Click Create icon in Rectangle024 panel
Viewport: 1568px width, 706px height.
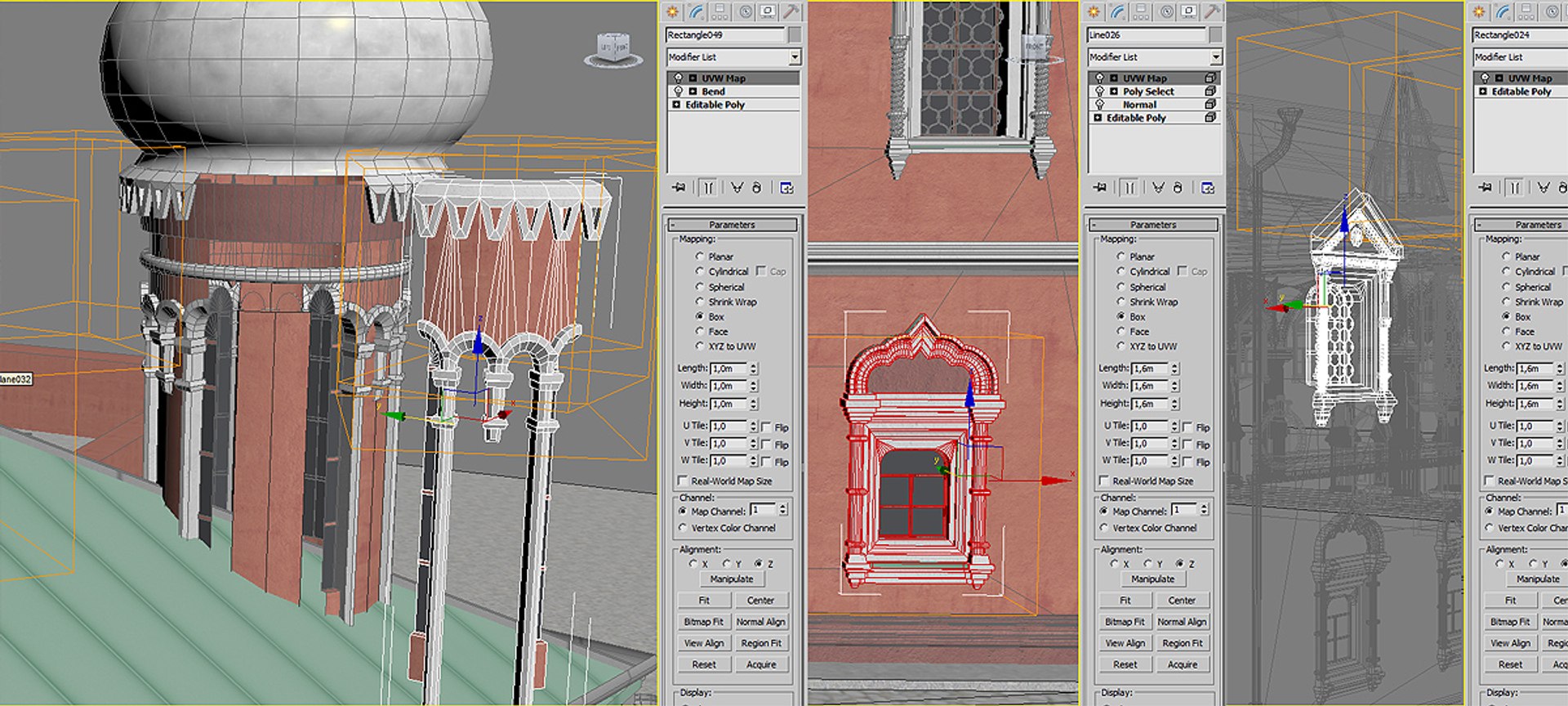1480,11
